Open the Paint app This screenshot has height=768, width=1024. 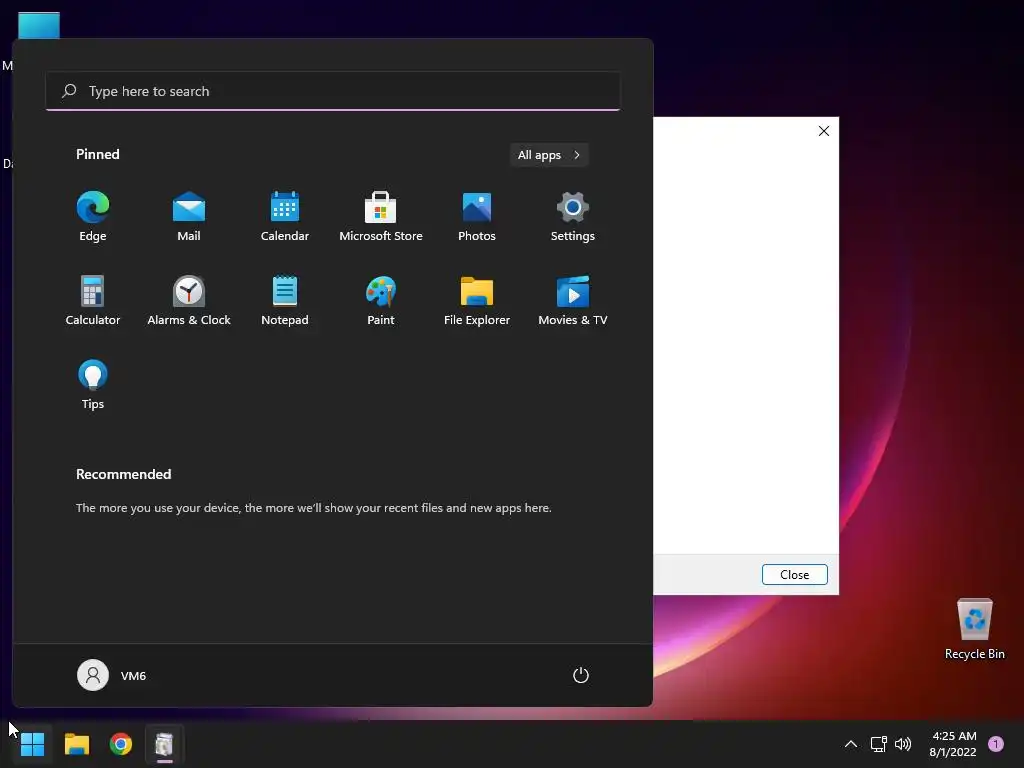(x=381, y=301)
